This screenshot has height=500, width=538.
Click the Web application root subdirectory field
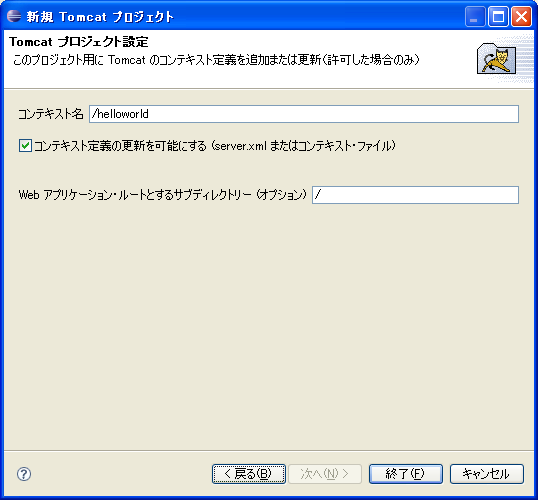tap(415, 195)
